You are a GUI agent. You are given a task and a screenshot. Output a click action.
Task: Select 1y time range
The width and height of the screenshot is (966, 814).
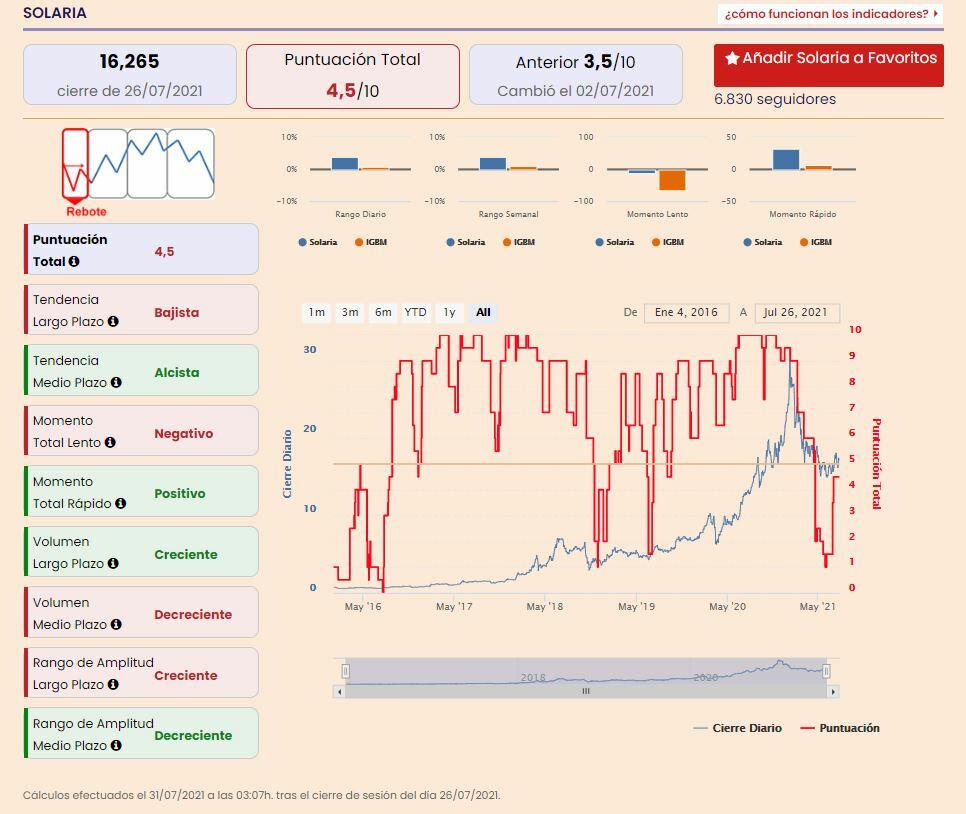pyautogui.click(x=450, y=312)
